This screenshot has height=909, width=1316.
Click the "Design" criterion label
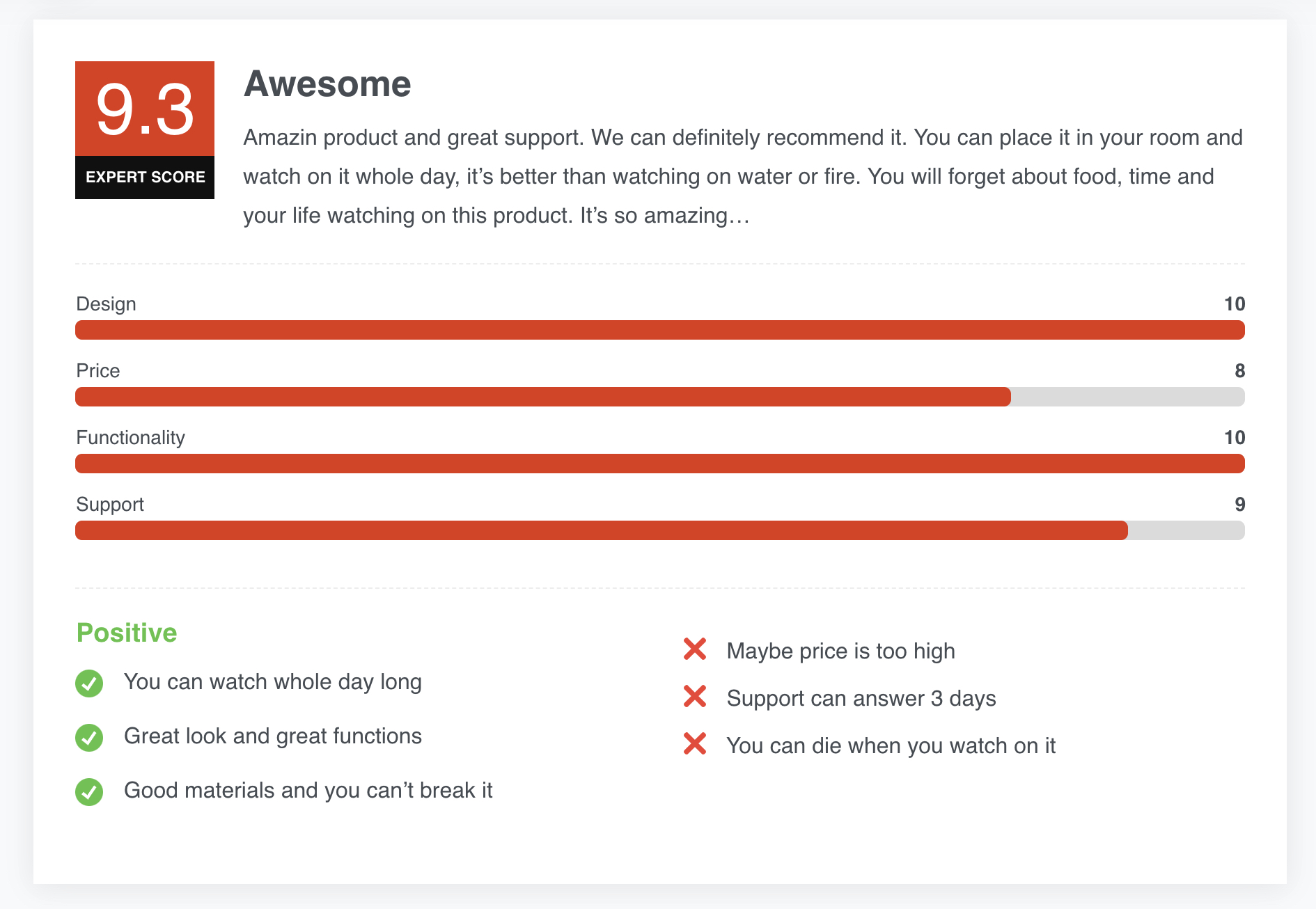[106, 304]
